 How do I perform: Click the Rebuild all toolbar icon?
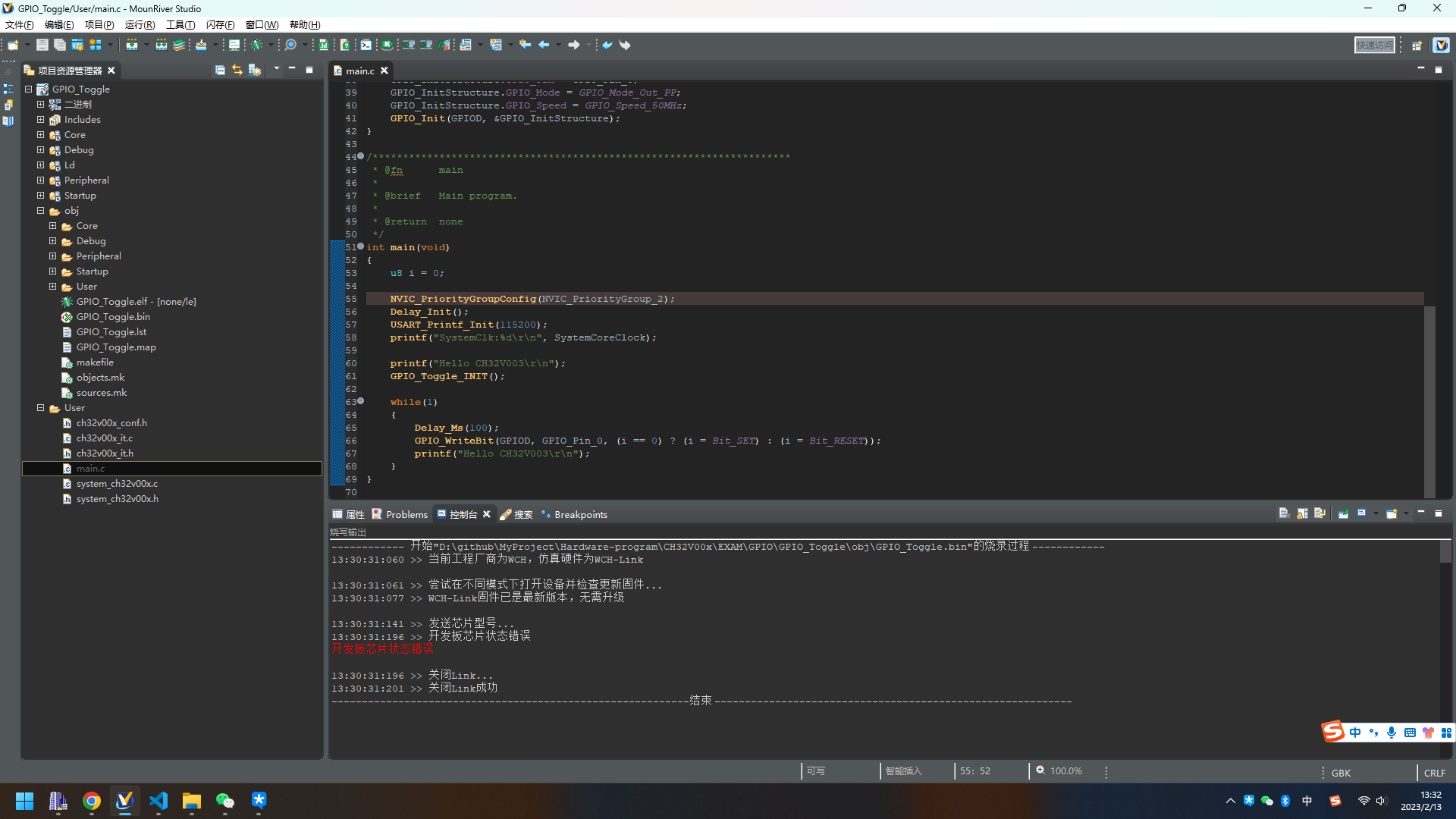(x=162, y=45)
